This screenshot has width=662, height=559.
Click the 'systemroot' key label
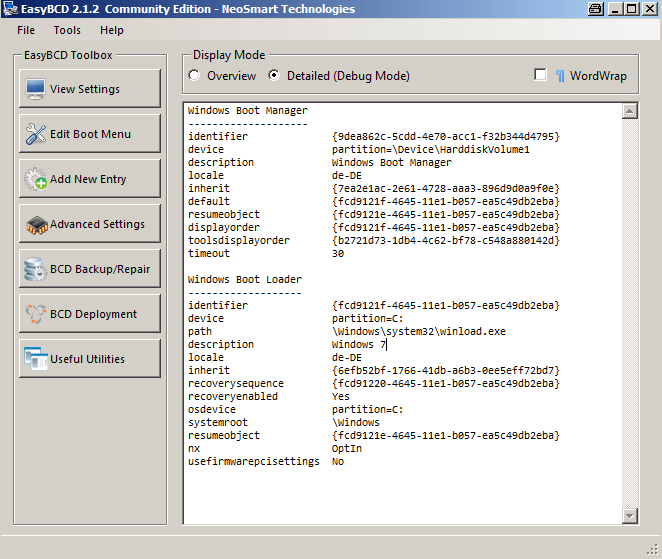pyautogui.click(x=218, y=422)
